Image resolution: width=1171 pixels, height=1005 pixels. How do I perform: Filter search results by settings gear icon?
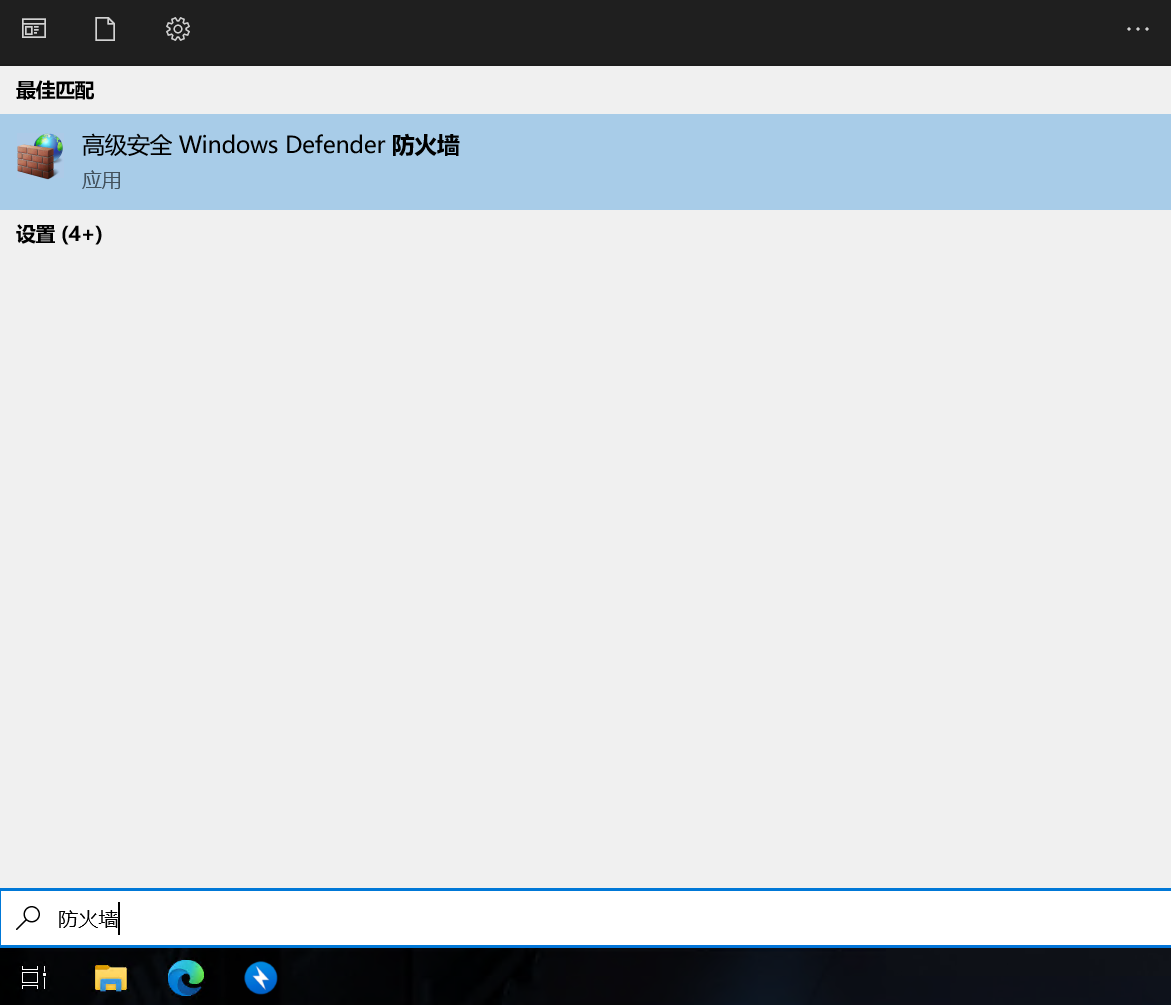pos(178,29)
